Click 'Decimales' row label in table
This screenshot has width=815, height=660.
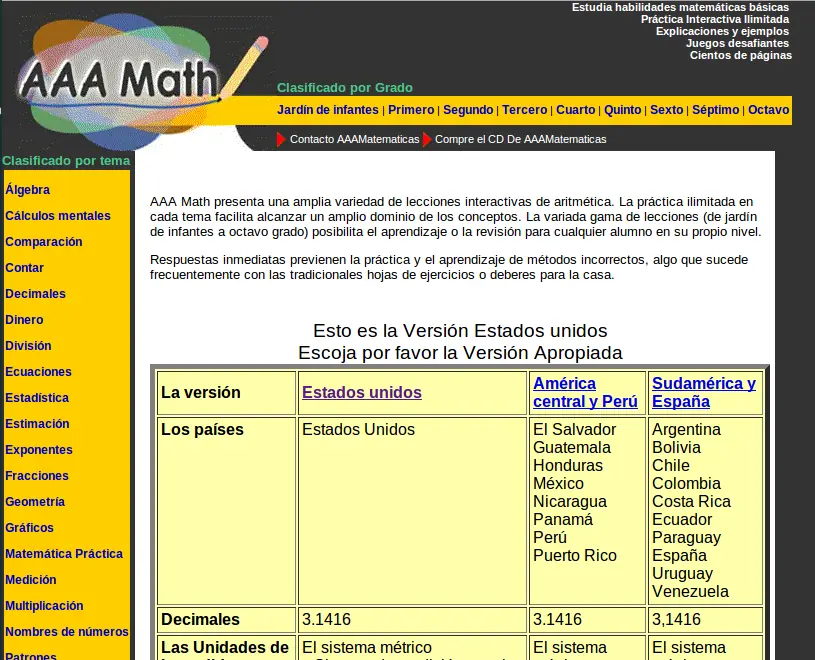pyautogui.click(x=200, y=619)
